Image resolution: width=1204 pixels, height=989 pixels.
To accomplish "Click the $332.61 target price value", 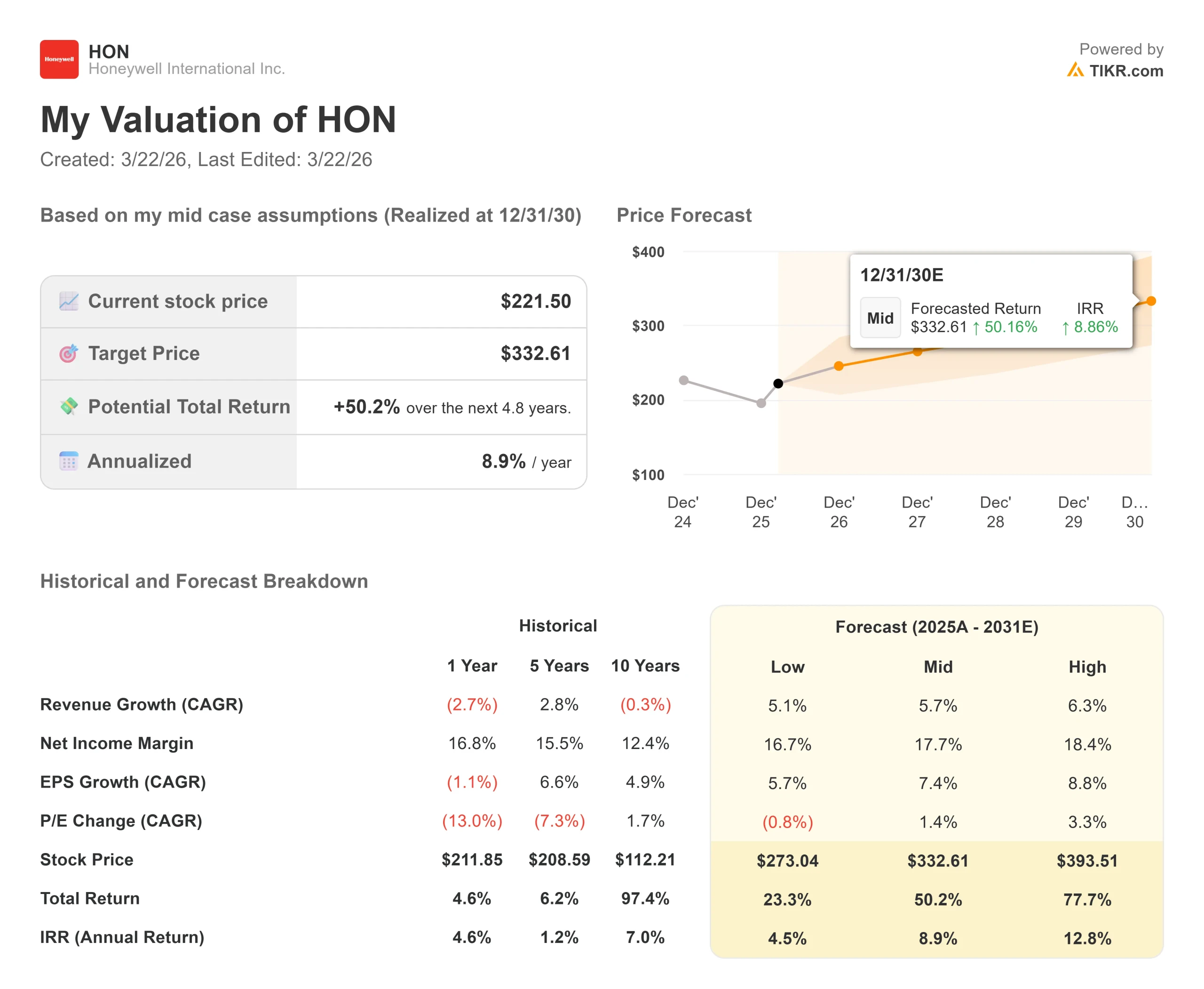I will (x=535, y=353).
